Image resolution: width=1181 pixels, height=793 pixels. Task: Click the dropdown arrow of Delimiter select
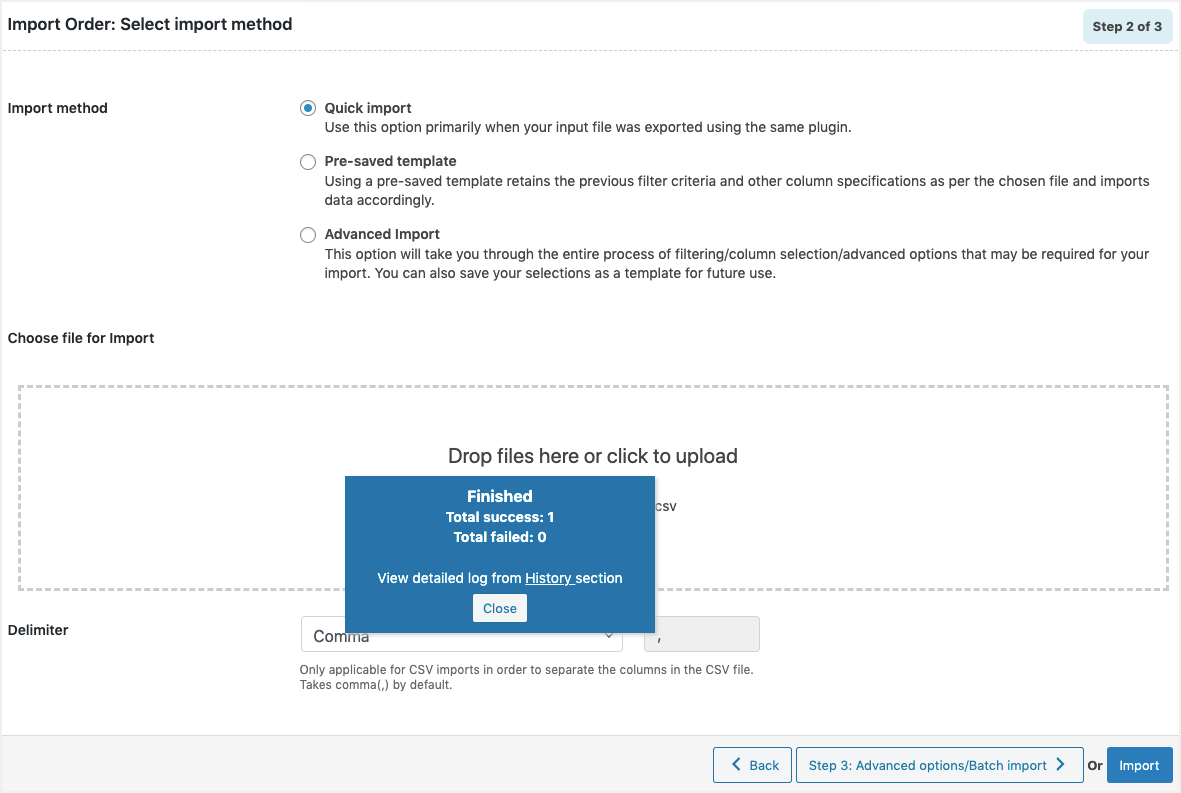[608, 636]
